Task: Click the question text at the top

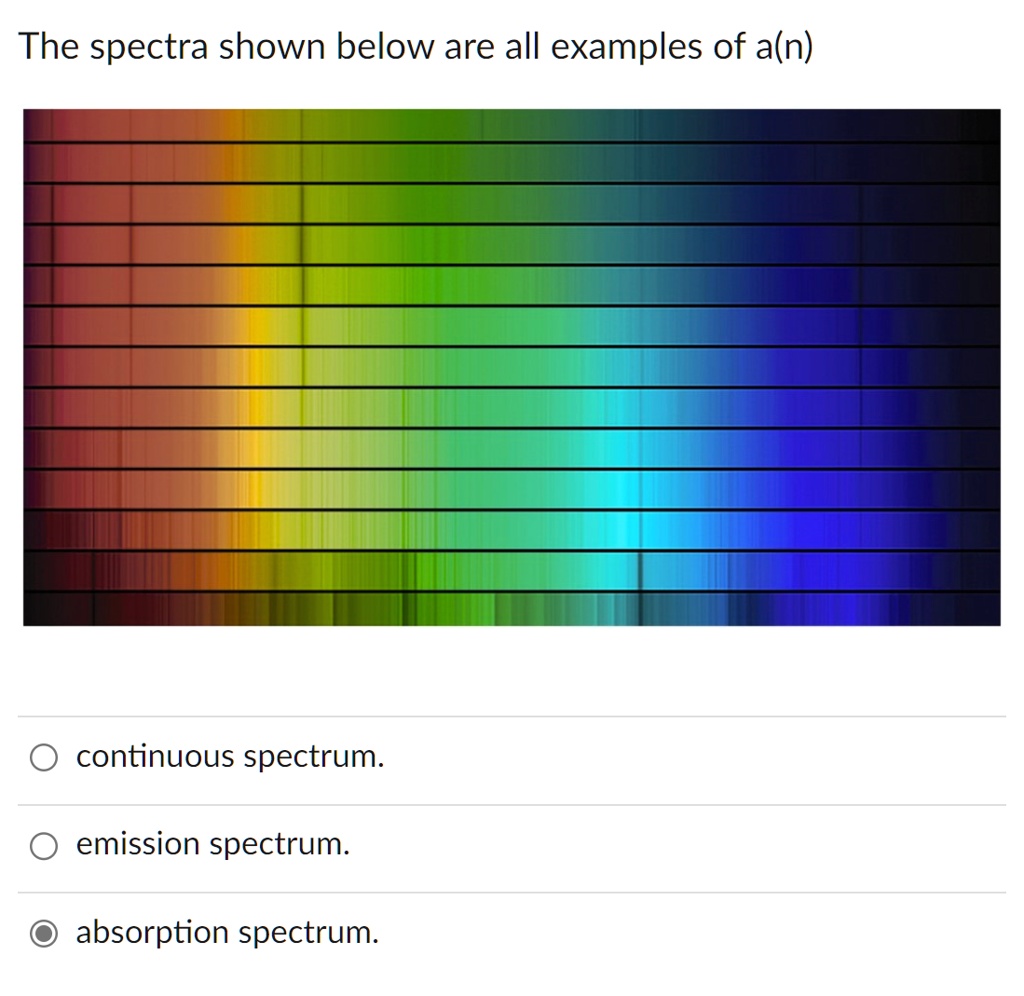Action: [417, 45]
